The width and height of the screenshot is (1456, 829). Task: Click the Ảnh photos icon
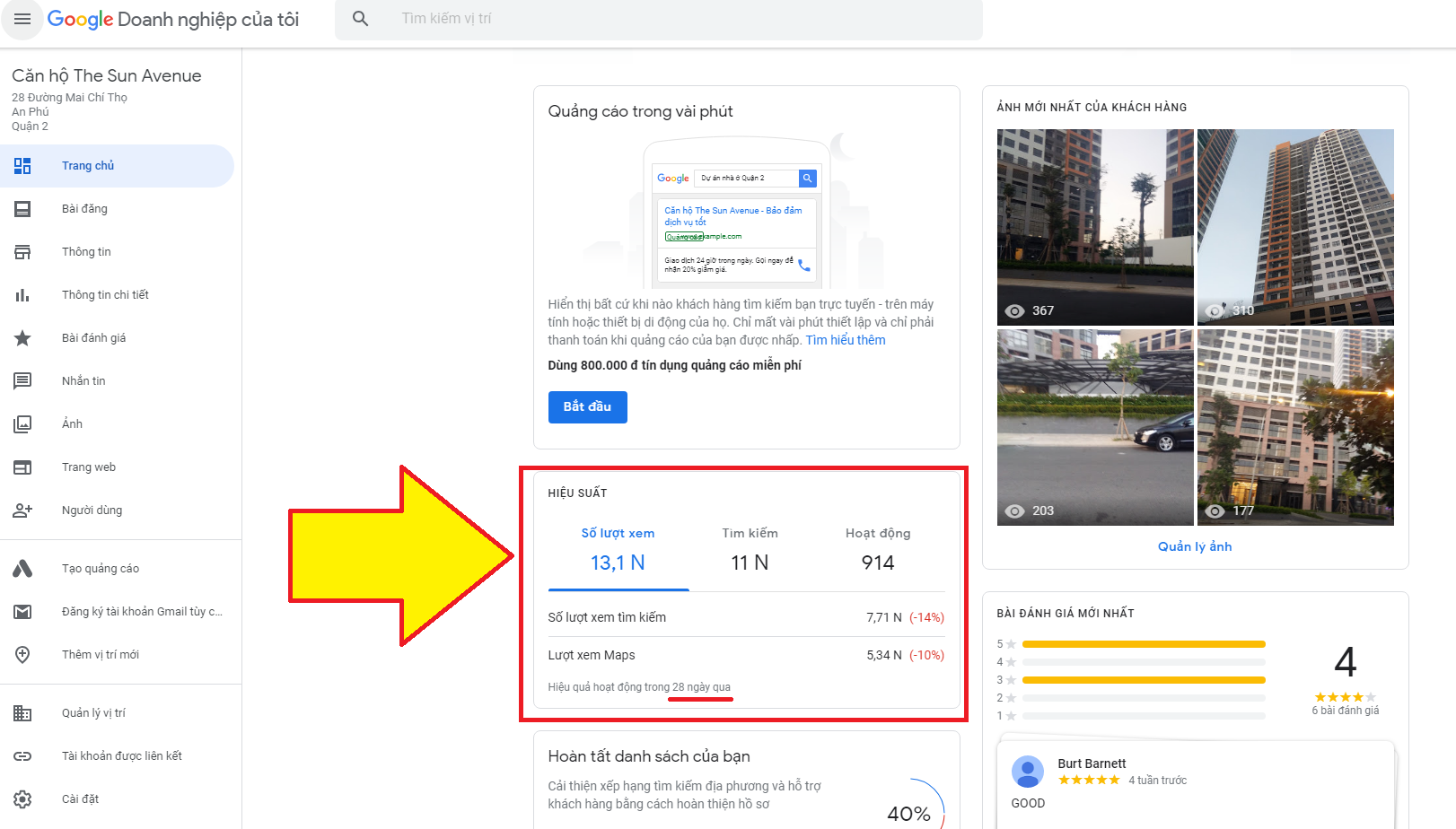tap(22, 424)
